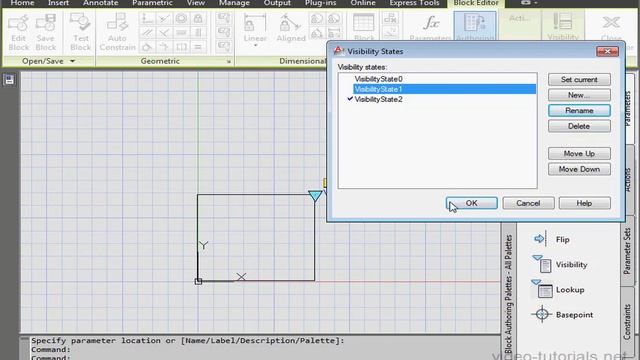Select the Fix (padlock) geometric constraint icon
This screenshot has width=640, height=360.
coord(198,18)
